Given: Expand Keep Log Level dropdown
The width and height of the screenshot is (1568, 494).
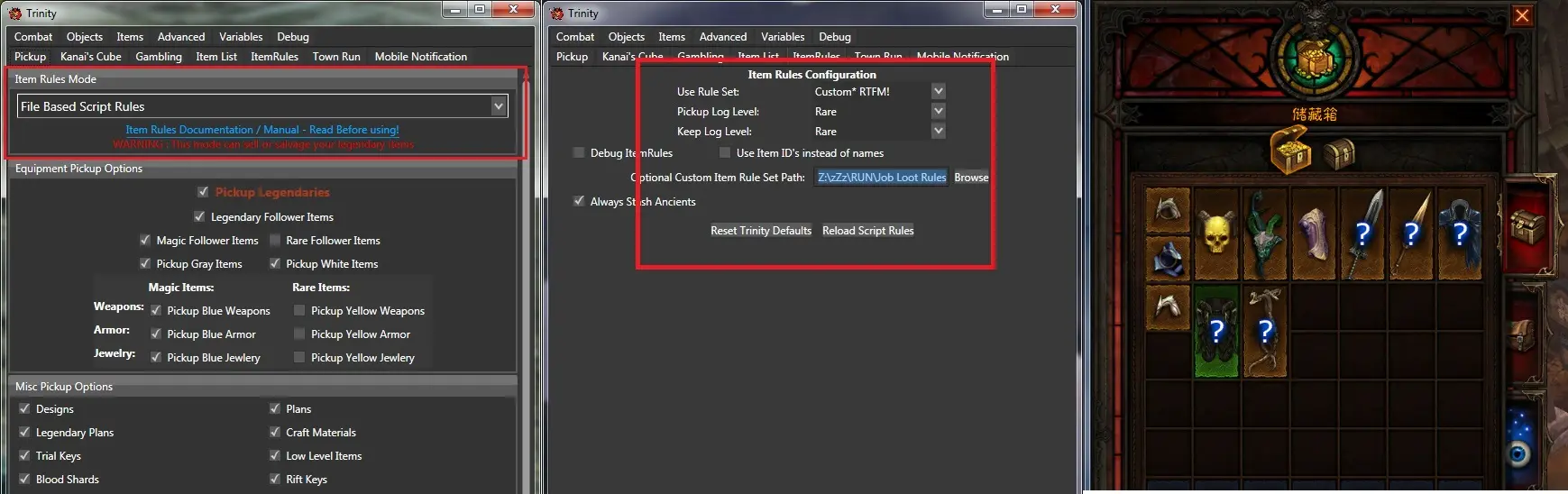Looking at the screenshot, I should point(939,131).
